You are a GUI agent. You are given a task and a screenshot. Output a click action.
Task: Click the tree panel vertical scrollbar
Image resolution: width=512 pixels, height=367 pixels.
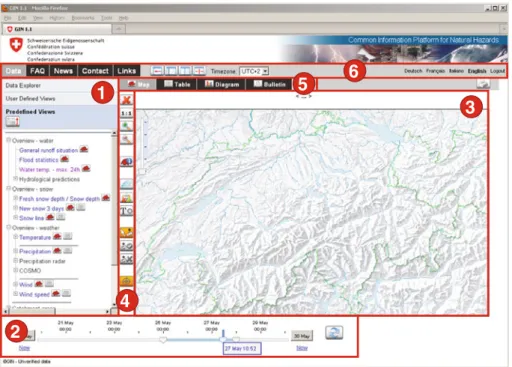point(114,218)
